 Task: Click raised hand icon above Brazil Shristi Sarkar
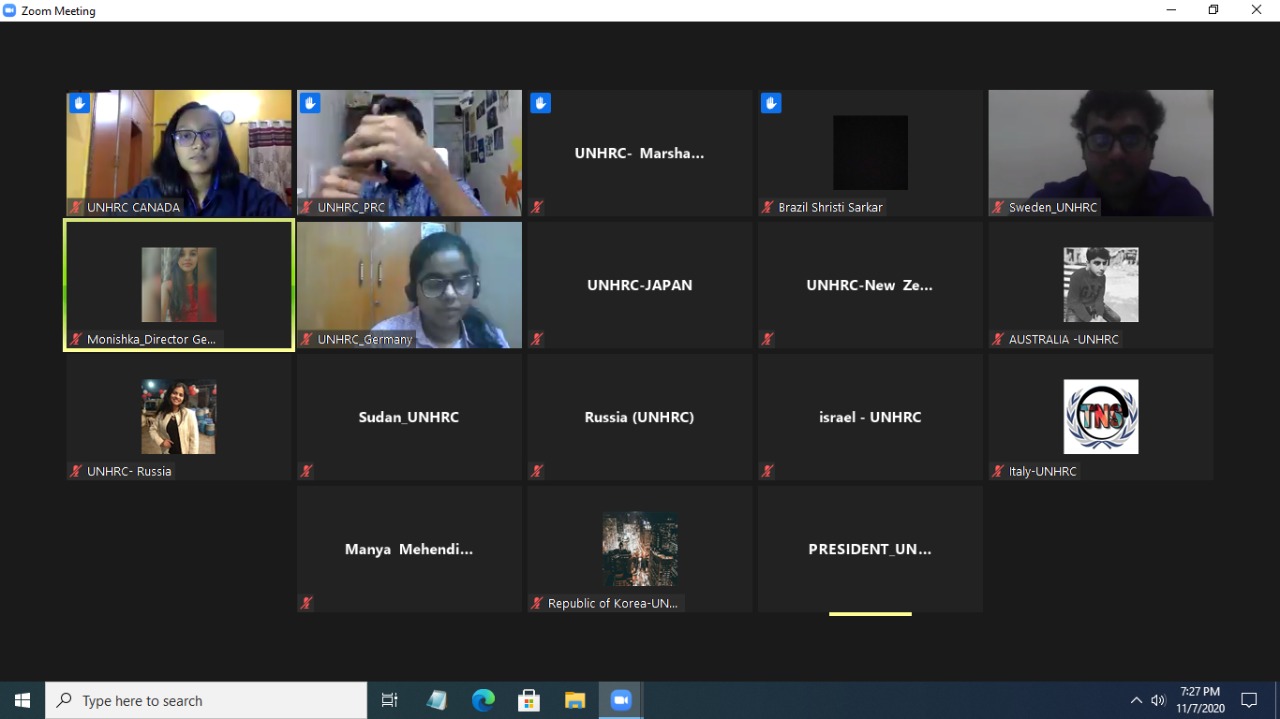pos(771,103)
